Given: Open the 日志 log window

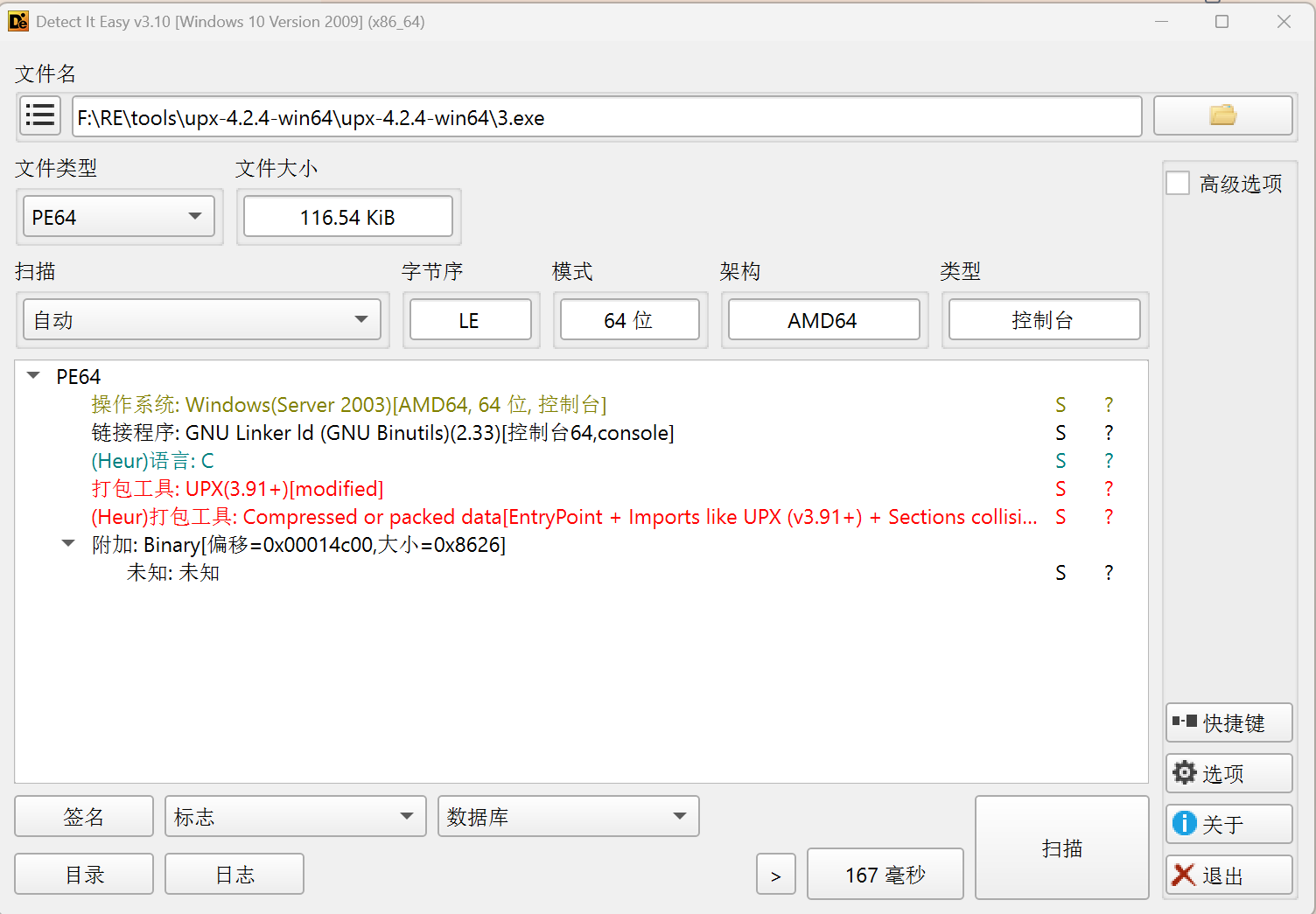Looking at the screenshot, I should (x=234, y=873).
